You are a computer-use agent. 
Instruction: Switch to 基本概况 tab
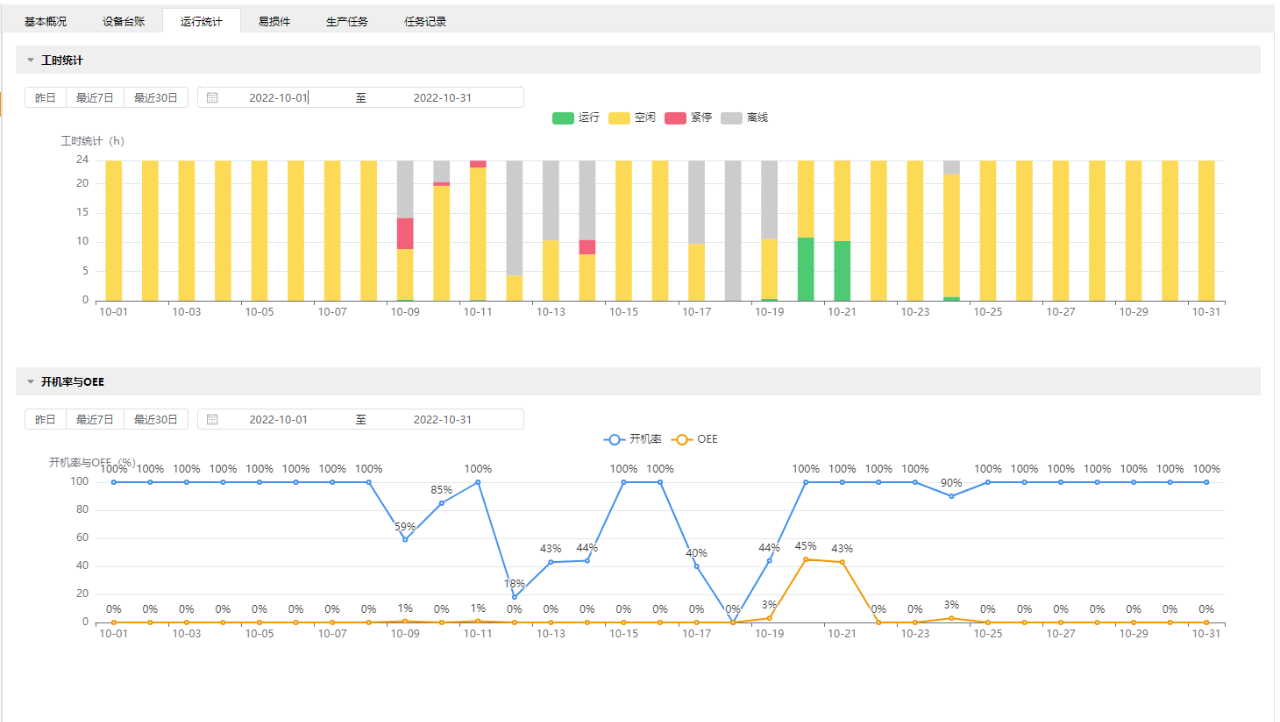click(46, 21)
